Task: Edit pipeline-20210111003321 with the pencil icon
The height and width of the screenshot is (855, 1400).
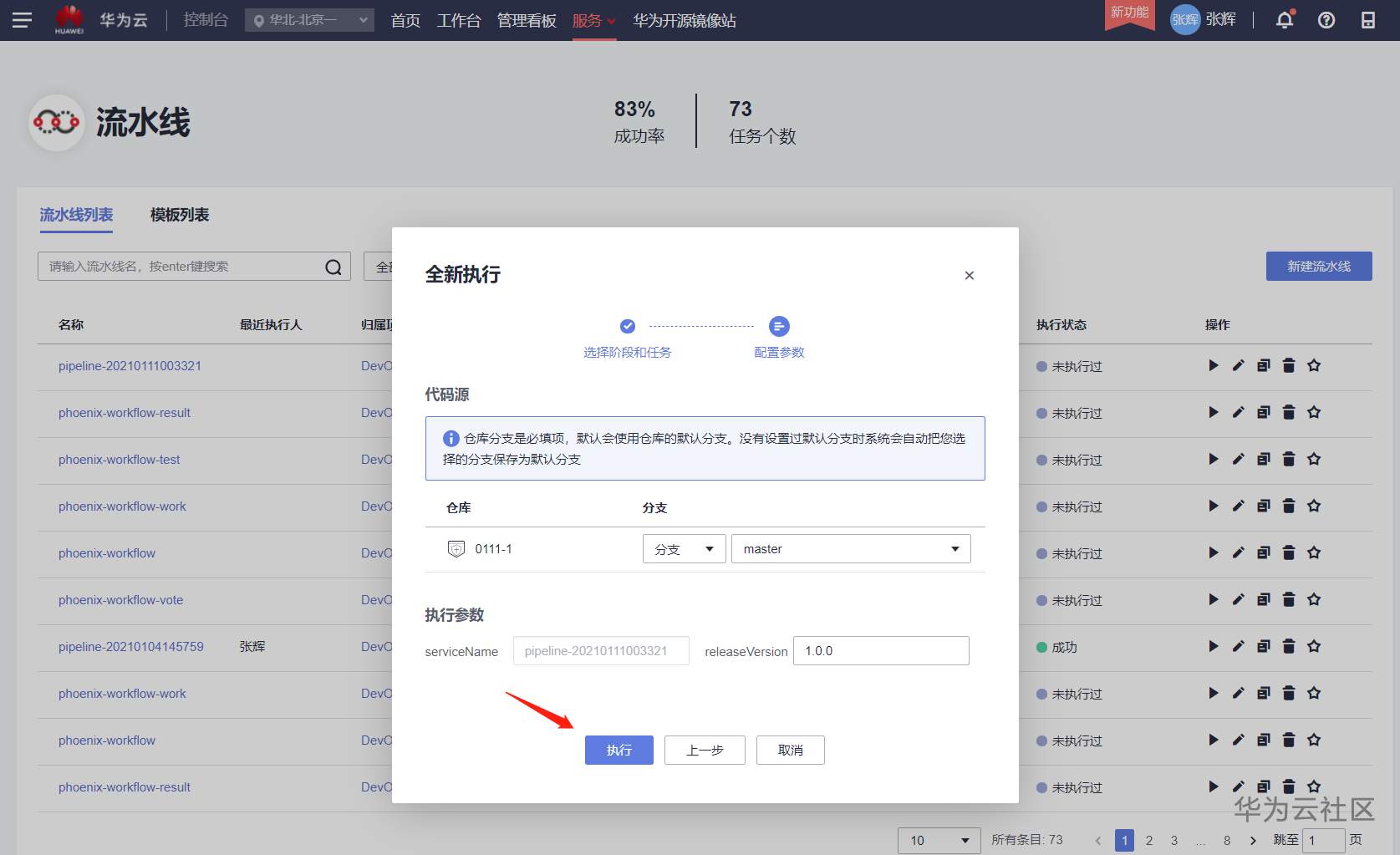Action: click(x=1239, y=365)
